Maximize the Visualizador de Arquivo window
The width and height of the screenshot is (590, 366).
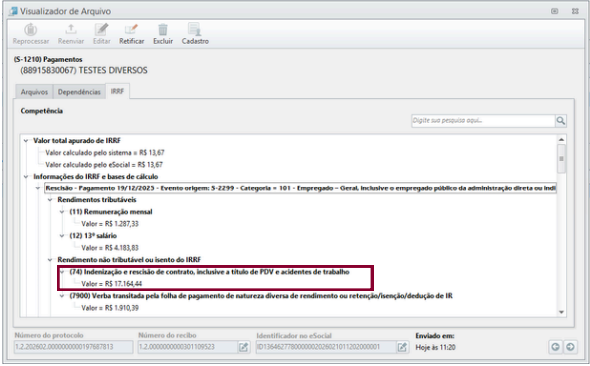555,11
